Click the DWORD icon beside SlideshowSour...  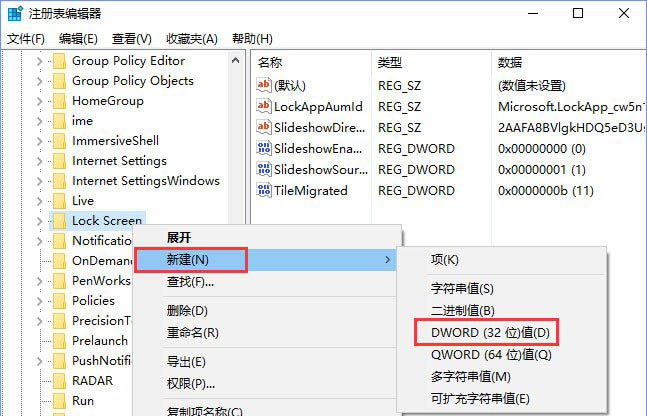tap(264, 169)
